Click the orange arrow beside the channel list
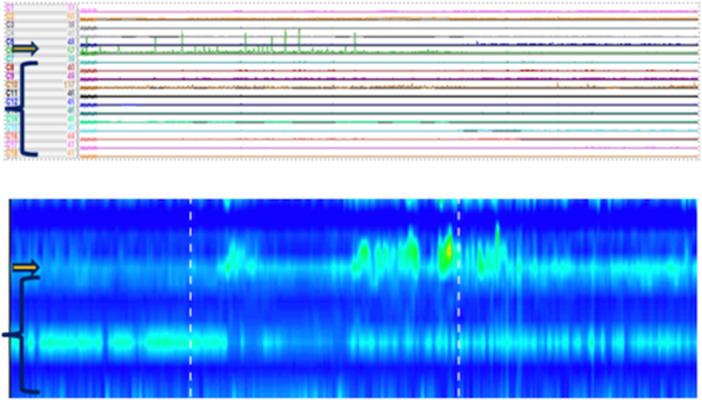The height and width of the screenshot is (400, 702). [25, 47]
